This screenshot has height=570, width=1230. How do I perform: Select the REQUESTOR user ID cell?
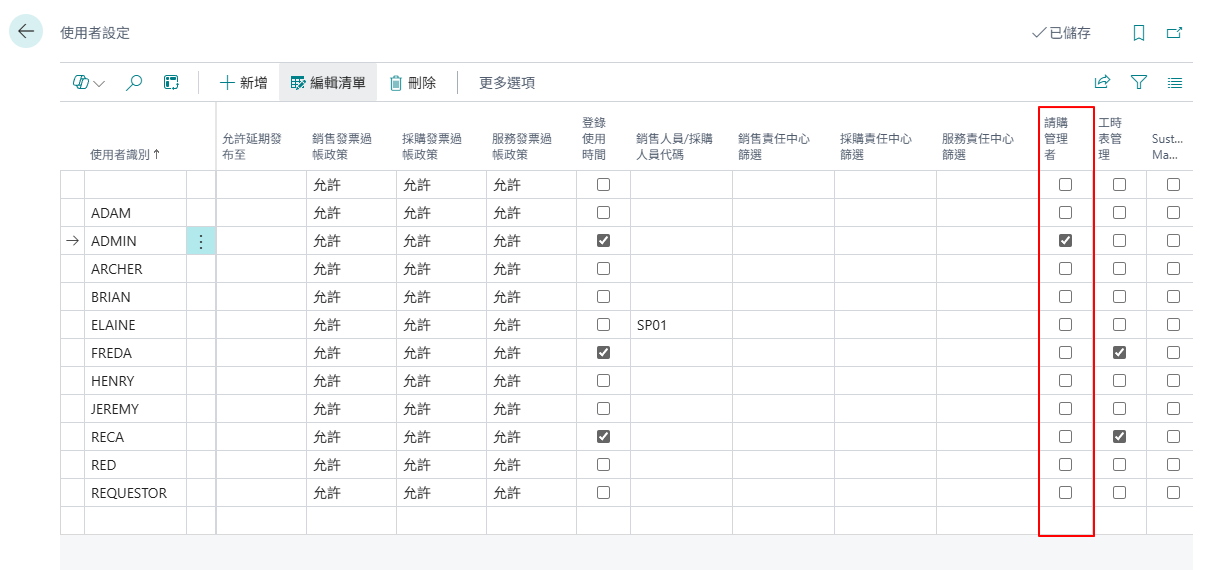tap(135, 493)
